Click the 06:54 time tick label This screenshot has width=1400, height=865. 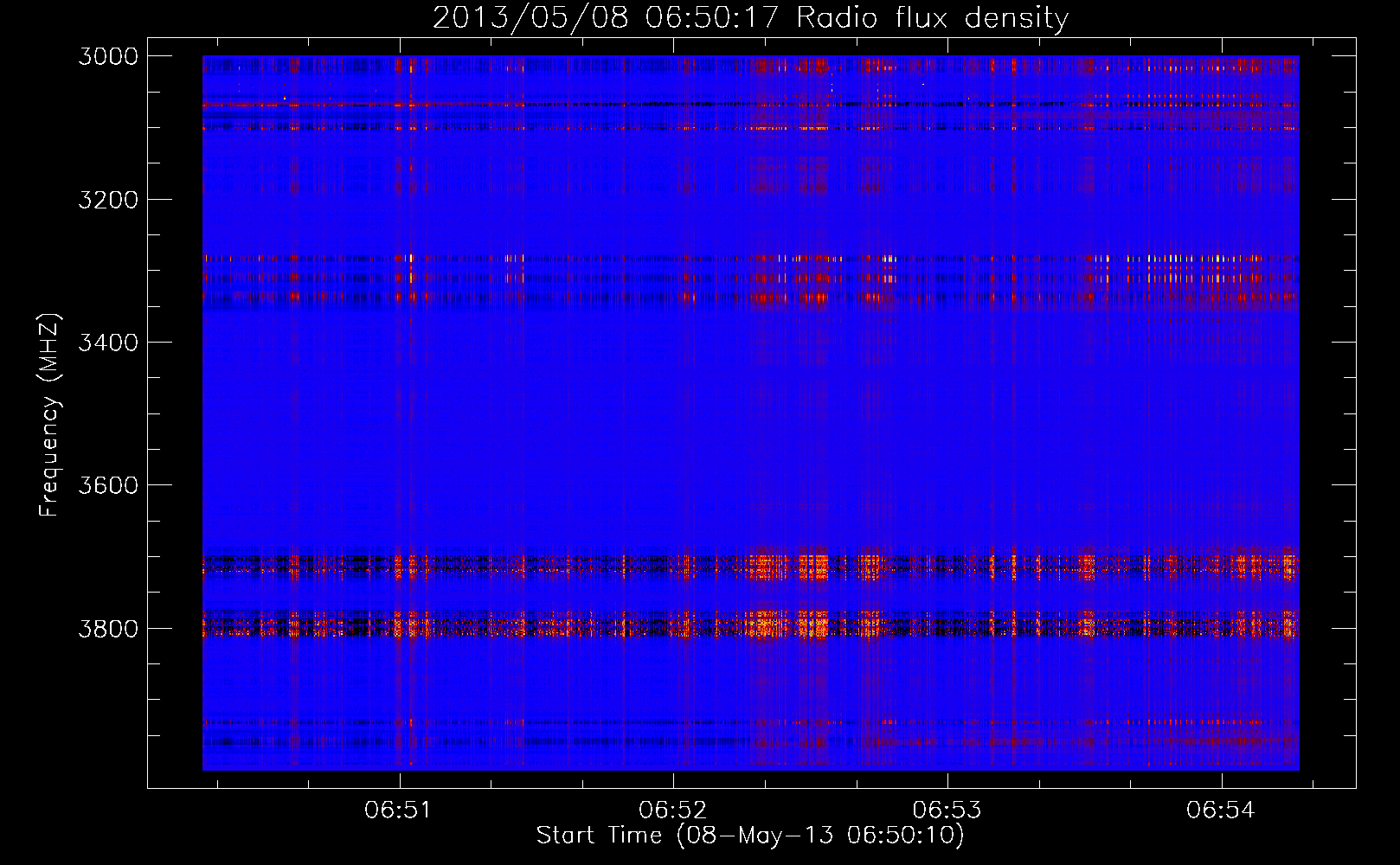pos(1221,811)
